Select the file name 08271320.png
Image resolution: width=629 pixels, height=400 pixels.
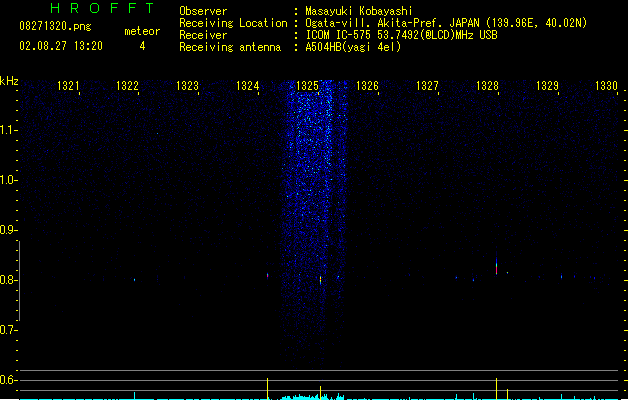click(55, 26)
